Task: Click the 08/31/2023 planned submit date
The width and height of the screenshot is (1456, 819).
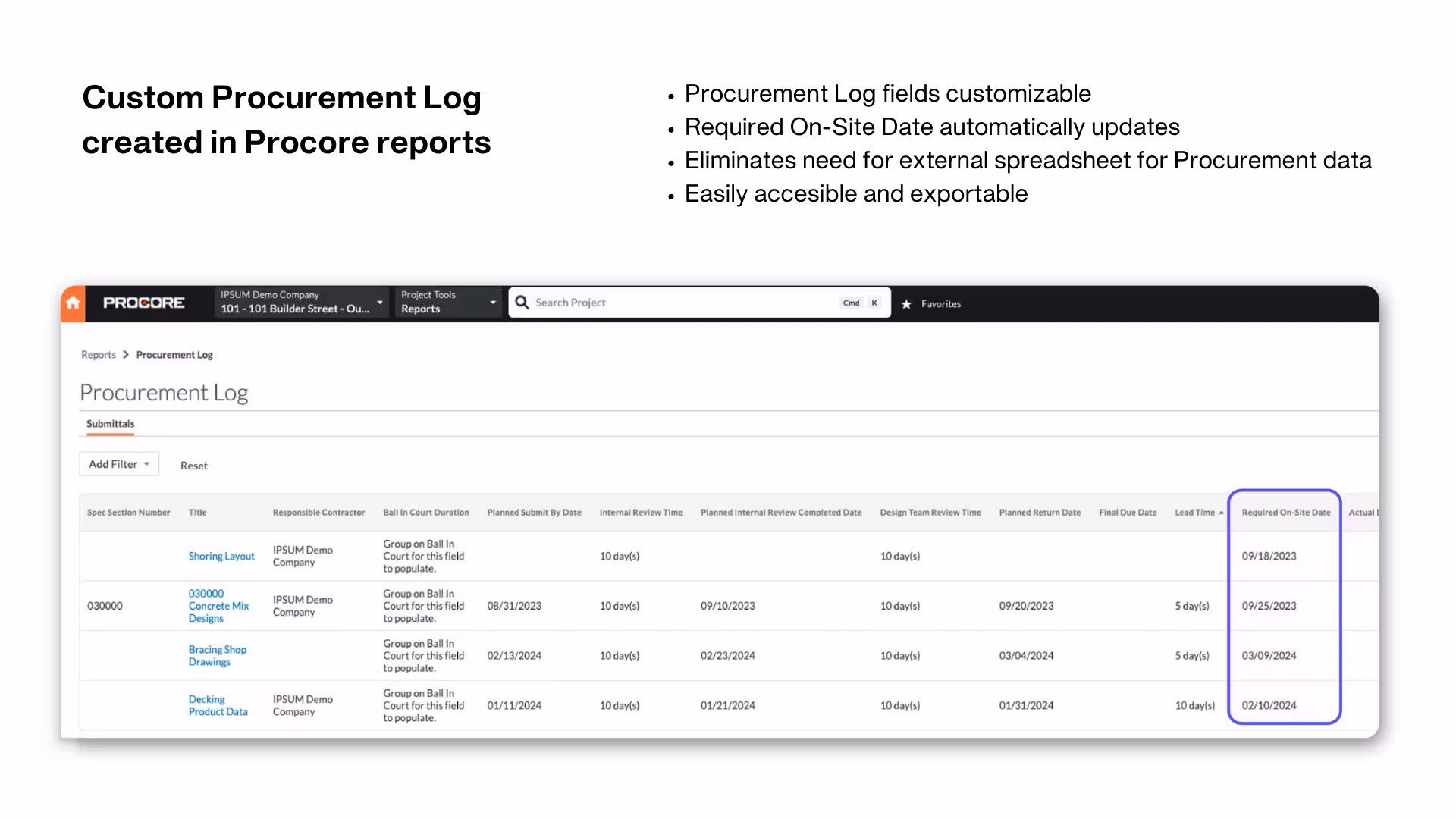Action: 514,606
